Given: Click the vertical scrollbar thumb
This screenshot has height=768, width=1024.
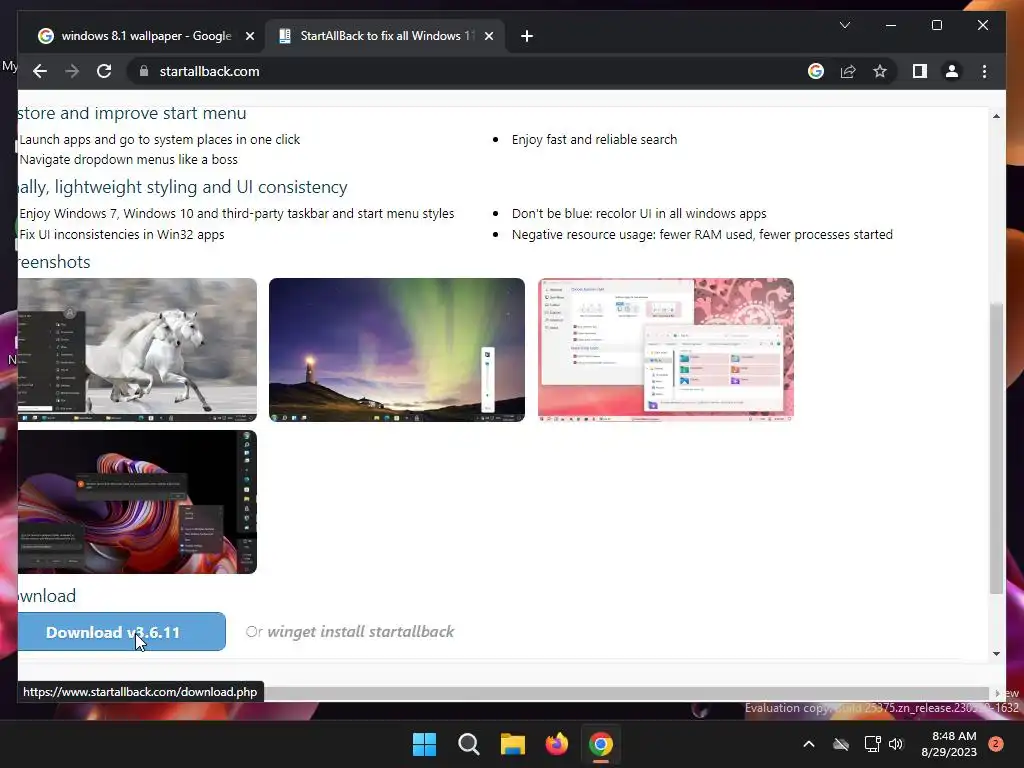Looking at the screenshot, I should click(996, 449).
